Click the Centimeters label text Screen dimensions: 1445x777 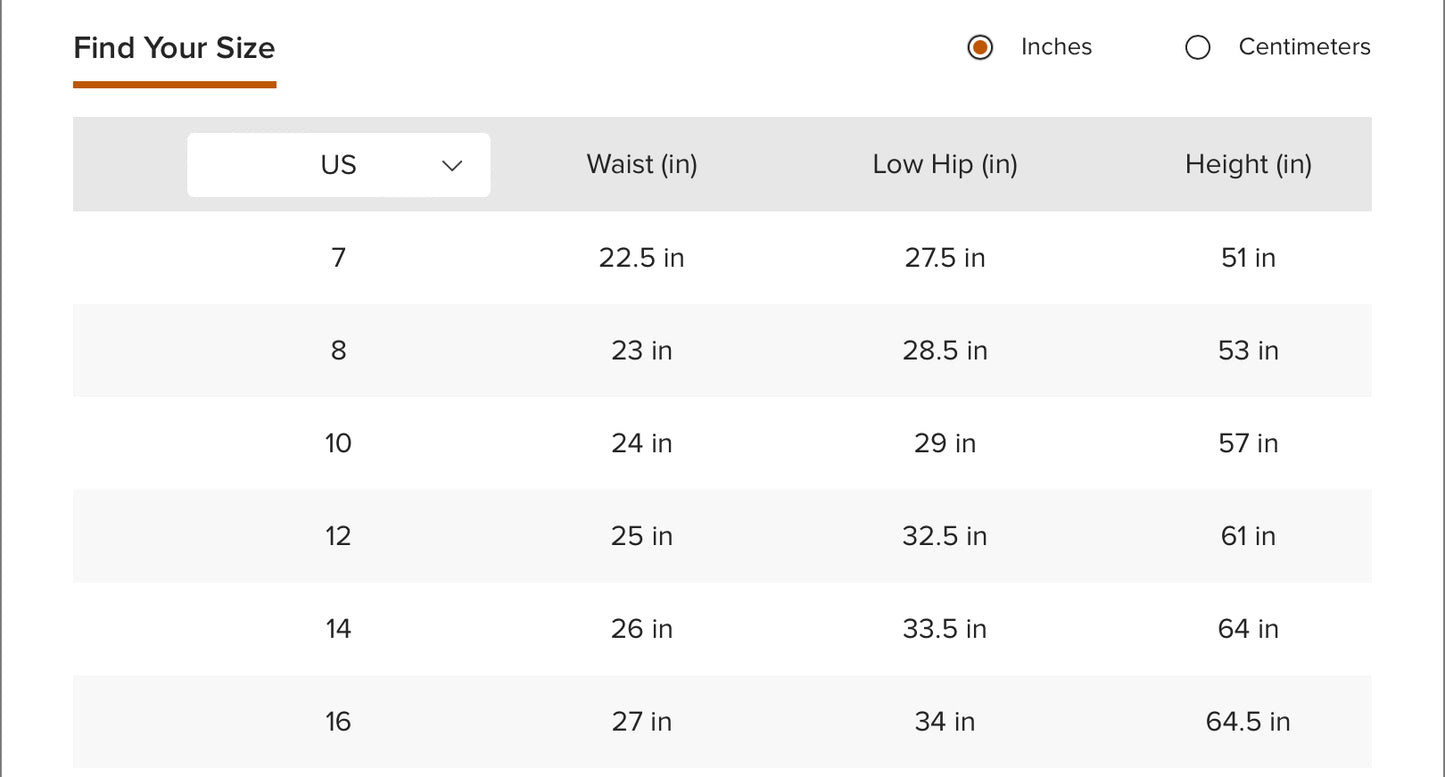tap(1303, 47)
